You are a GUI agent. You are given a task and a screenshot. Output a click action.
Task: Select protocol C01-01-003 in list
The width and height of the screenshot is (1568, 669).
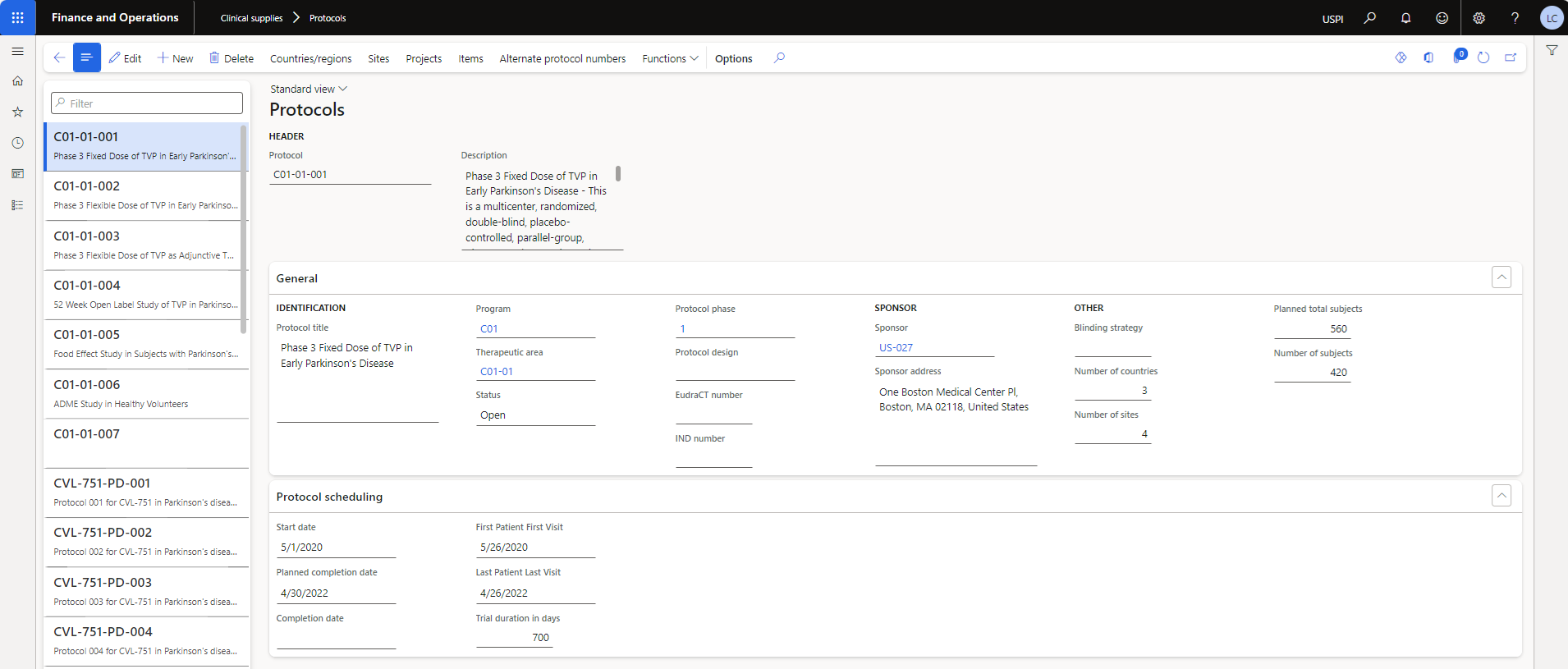pyautogui.click(x=145, y=245)
